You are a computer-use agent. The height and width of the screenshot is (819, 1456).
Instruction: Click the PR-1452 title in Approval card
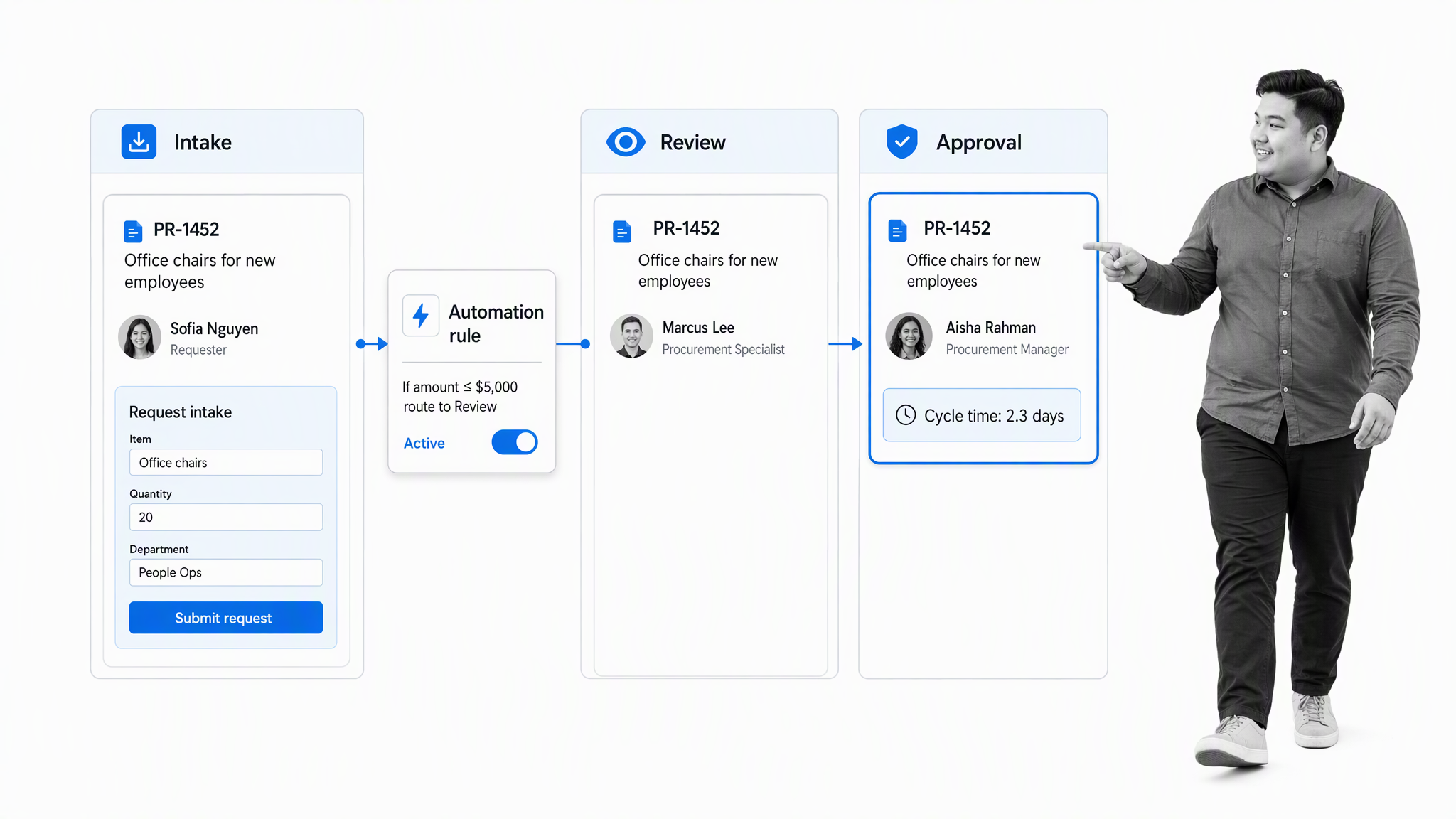click(x=957, y=228)
